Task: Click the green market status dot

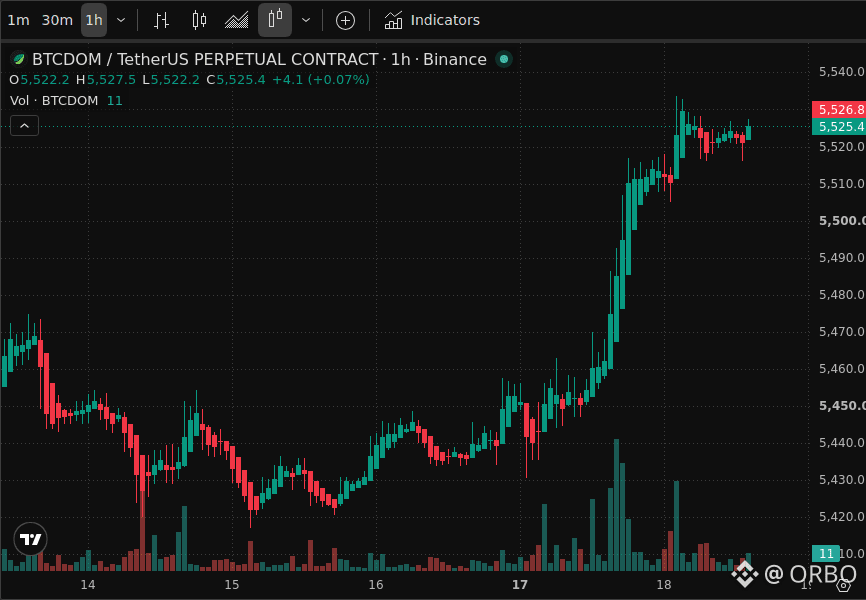Action: tap(504, 59)
